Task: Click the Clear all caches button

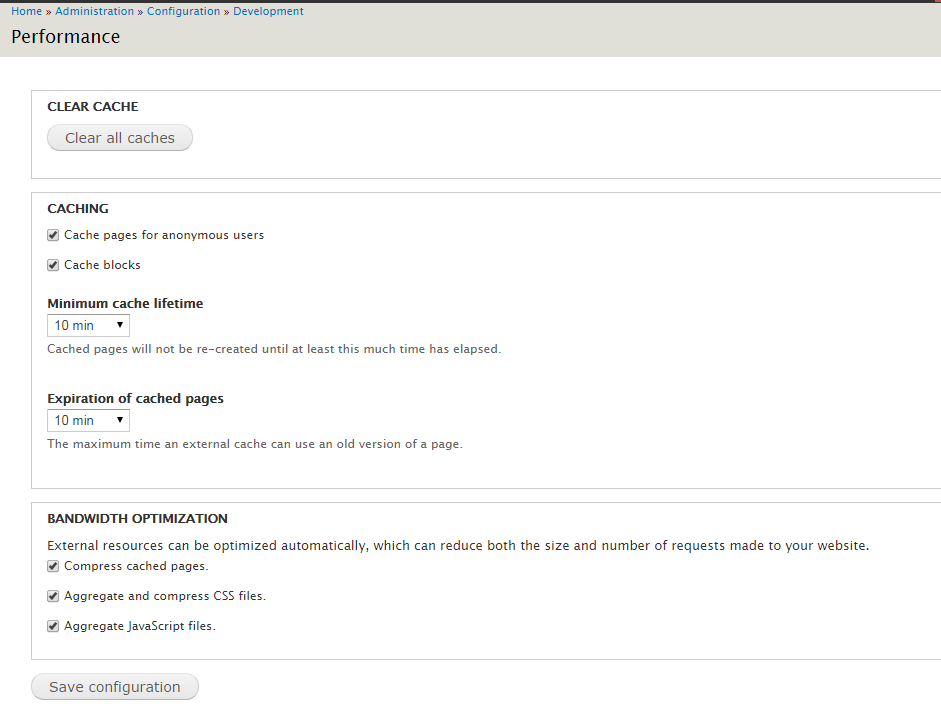Action: [x=120, y=138]
